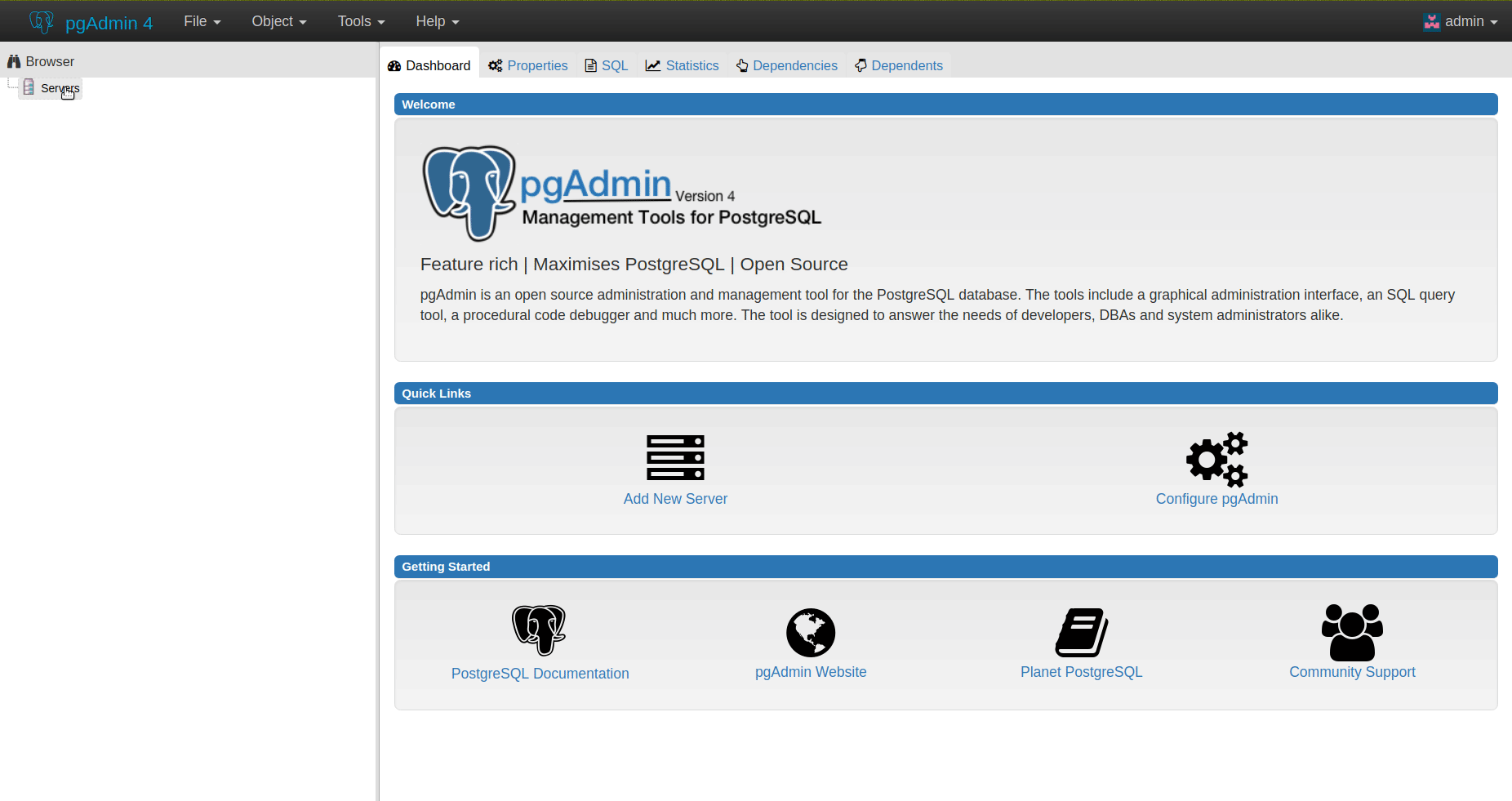Screen dimensions: 1512x801
Task: Open the Configure pgAdmin link
Action: click(1216, 499)
